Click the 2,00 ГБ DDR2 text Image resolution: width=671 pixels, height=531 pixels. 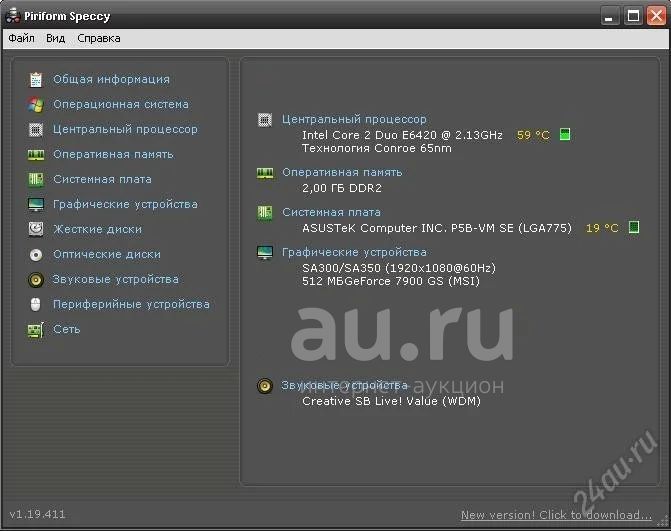(x=342, y=188)
